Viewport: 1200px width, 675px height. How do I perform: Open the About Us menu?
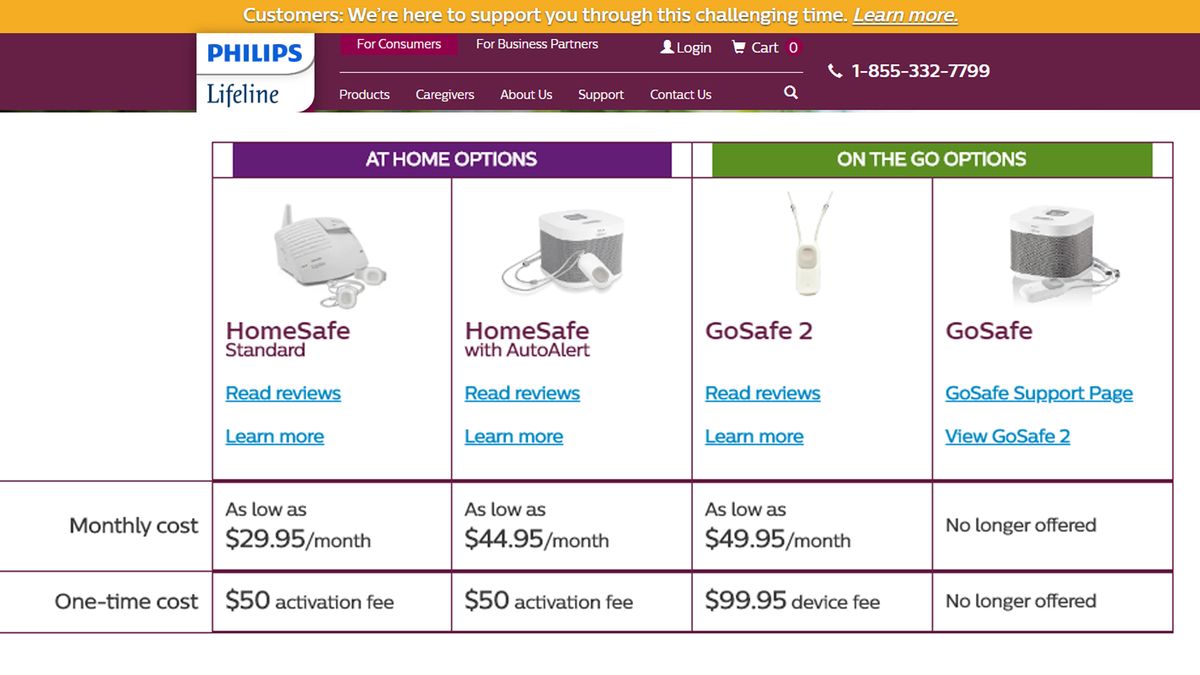click(526, 94)
